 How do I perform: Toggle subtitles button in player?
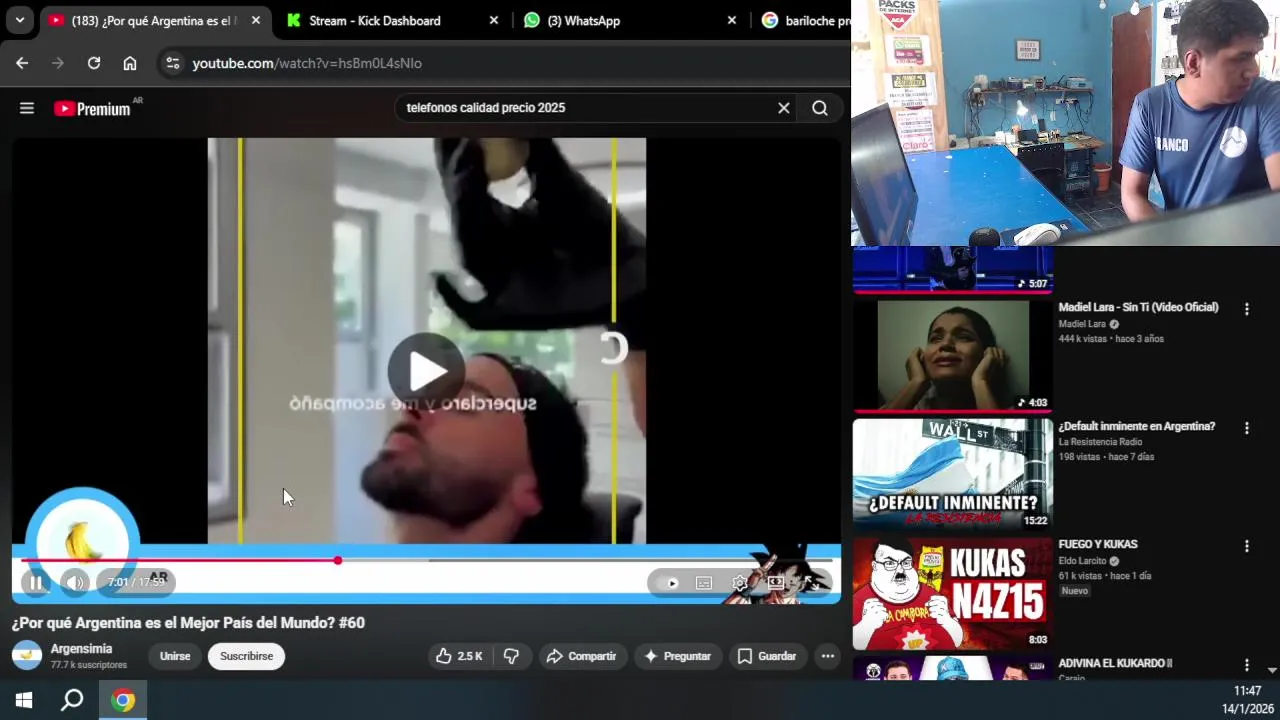[x=704, y=583]
